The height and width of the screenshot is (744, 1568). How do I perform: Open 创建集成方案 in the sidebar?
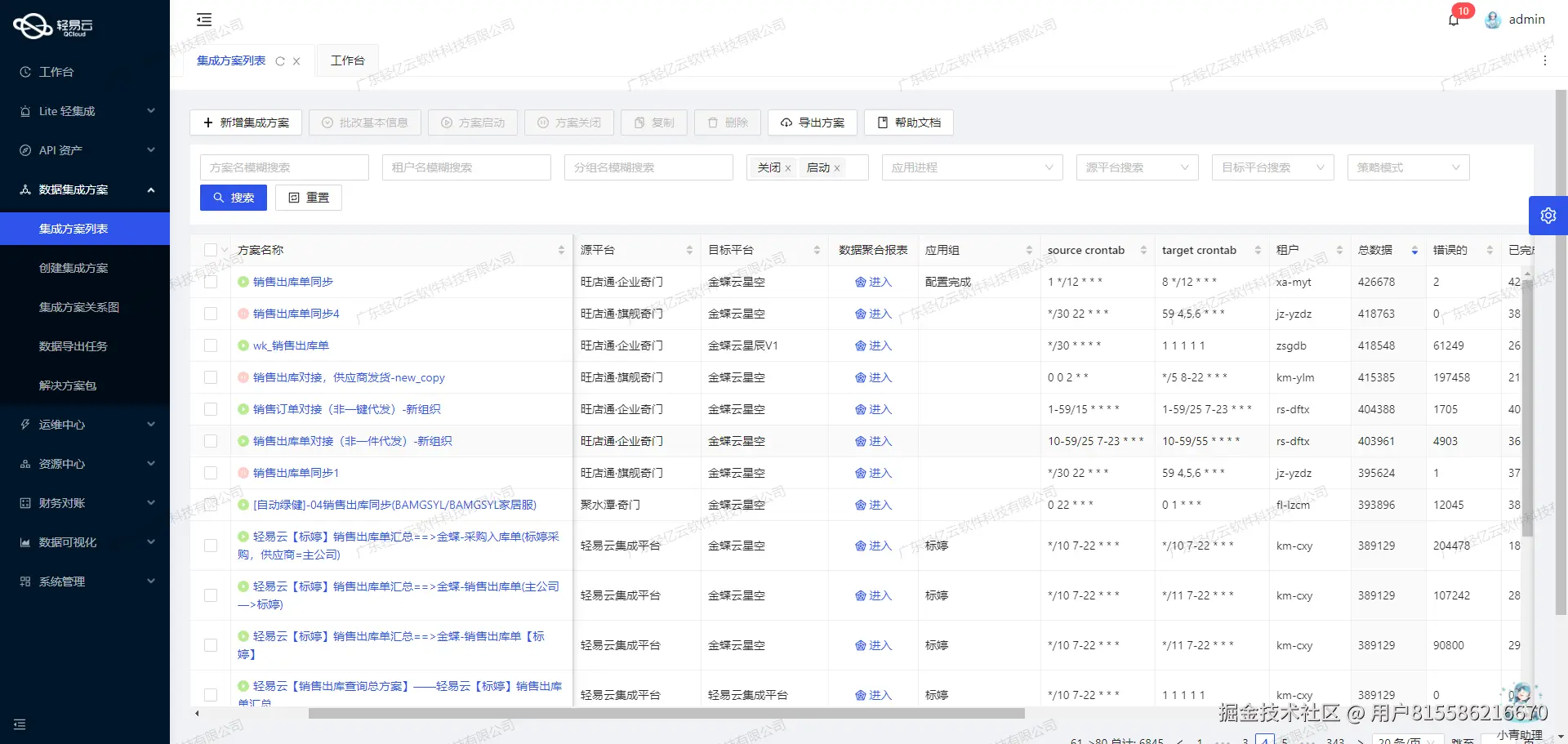pyautogui.click(x=85, y=268)
